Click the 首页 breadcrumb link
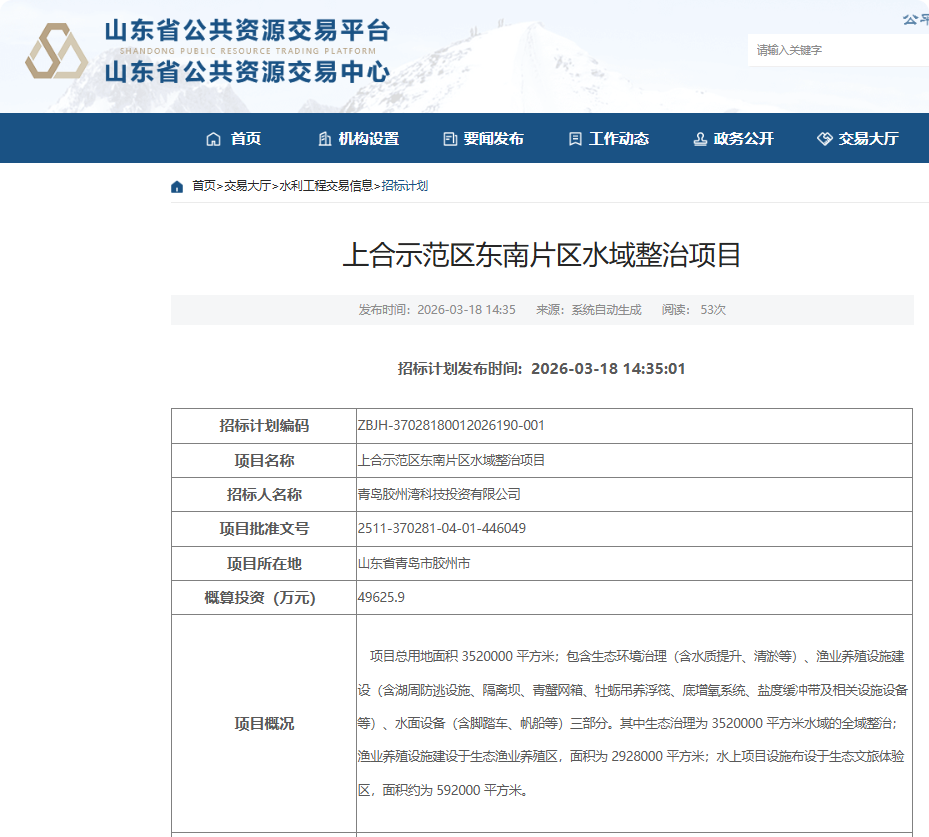 [x=204, y=186]
